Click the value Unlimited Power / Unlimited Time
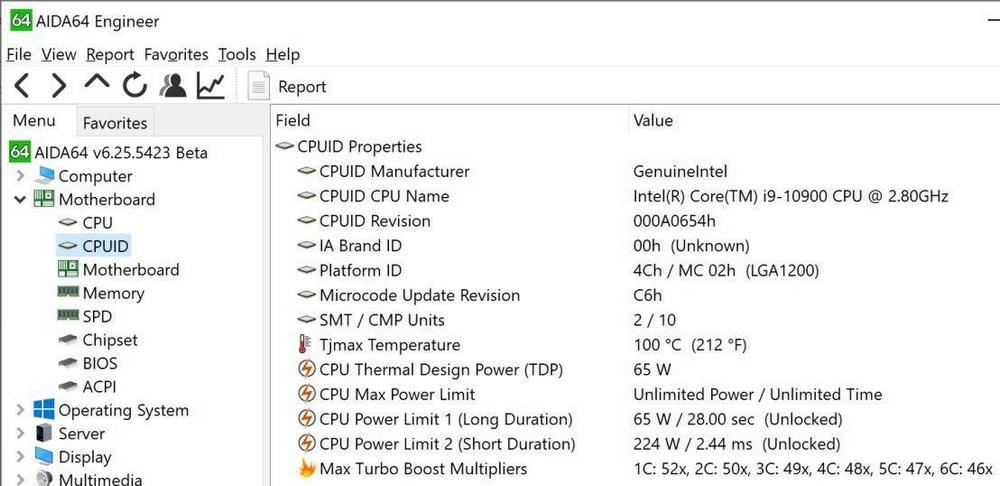 (758, 395)
